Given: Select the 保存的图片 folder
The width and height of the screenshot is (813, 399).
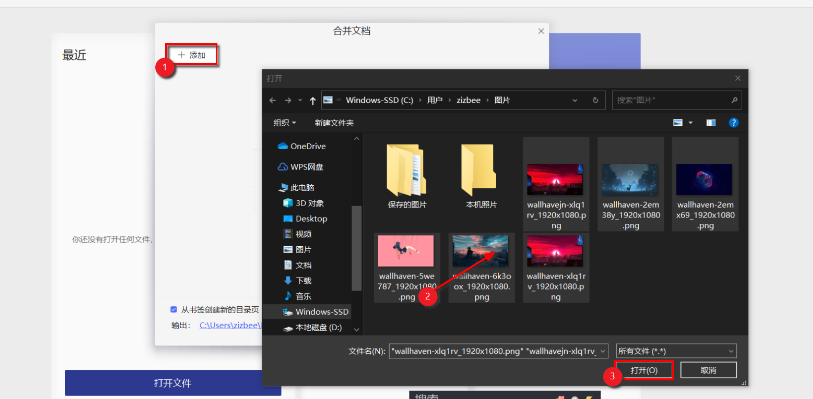Looking at the screenshot, I should pos(407,175).
